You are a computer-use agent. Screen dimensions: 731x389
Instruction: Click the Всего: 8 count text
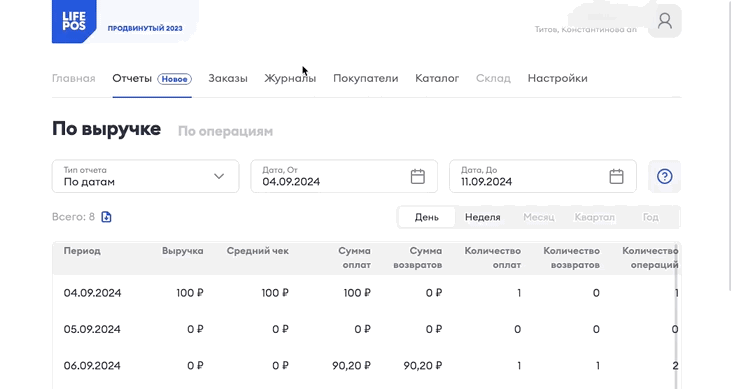click(73, 217)
